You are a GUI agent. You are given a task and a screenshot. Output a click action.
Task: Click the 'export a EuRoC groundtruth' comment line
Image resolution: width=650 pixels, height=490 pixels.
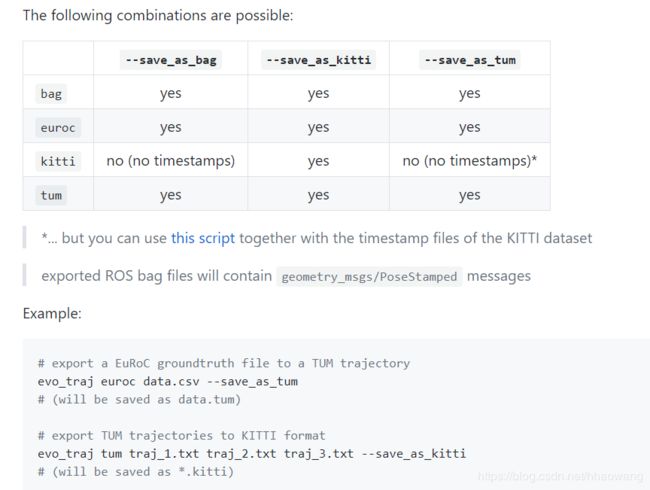coord(224,364)
